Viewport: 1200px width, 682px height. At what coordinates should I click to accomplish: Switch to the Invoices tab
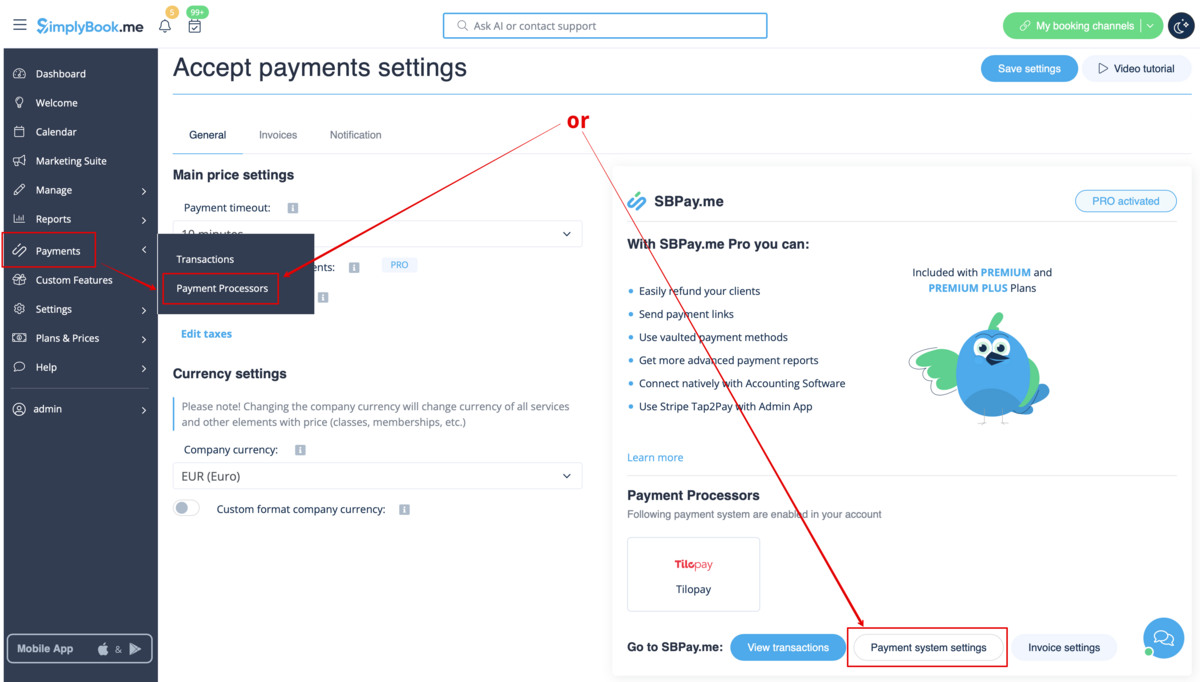tap(278, 135)
